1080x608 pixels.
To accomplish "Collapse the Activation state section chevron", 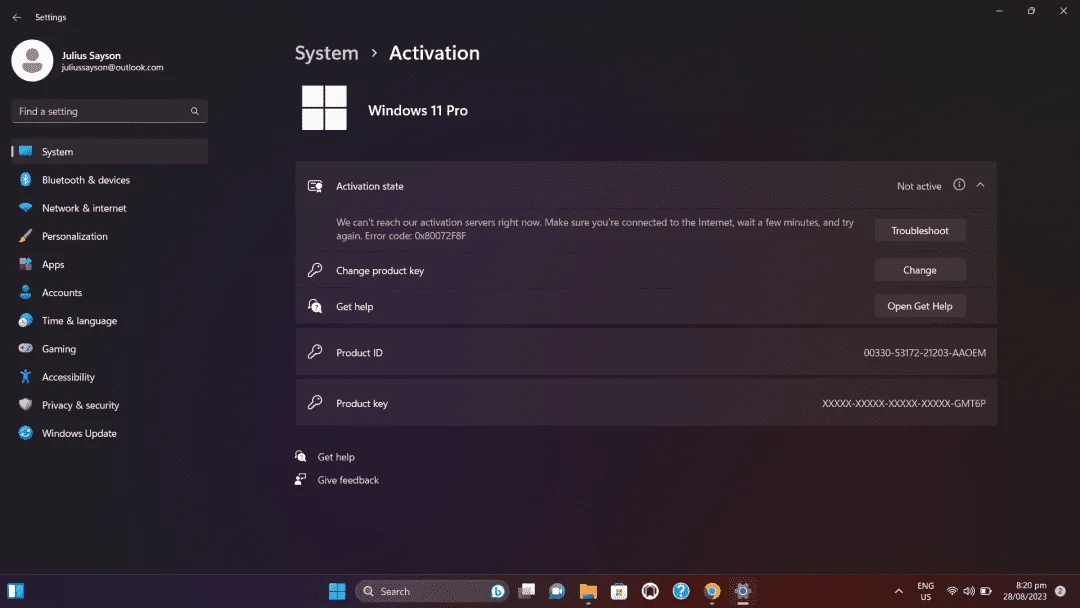I will pyautogui.click(x=980, y=185).
